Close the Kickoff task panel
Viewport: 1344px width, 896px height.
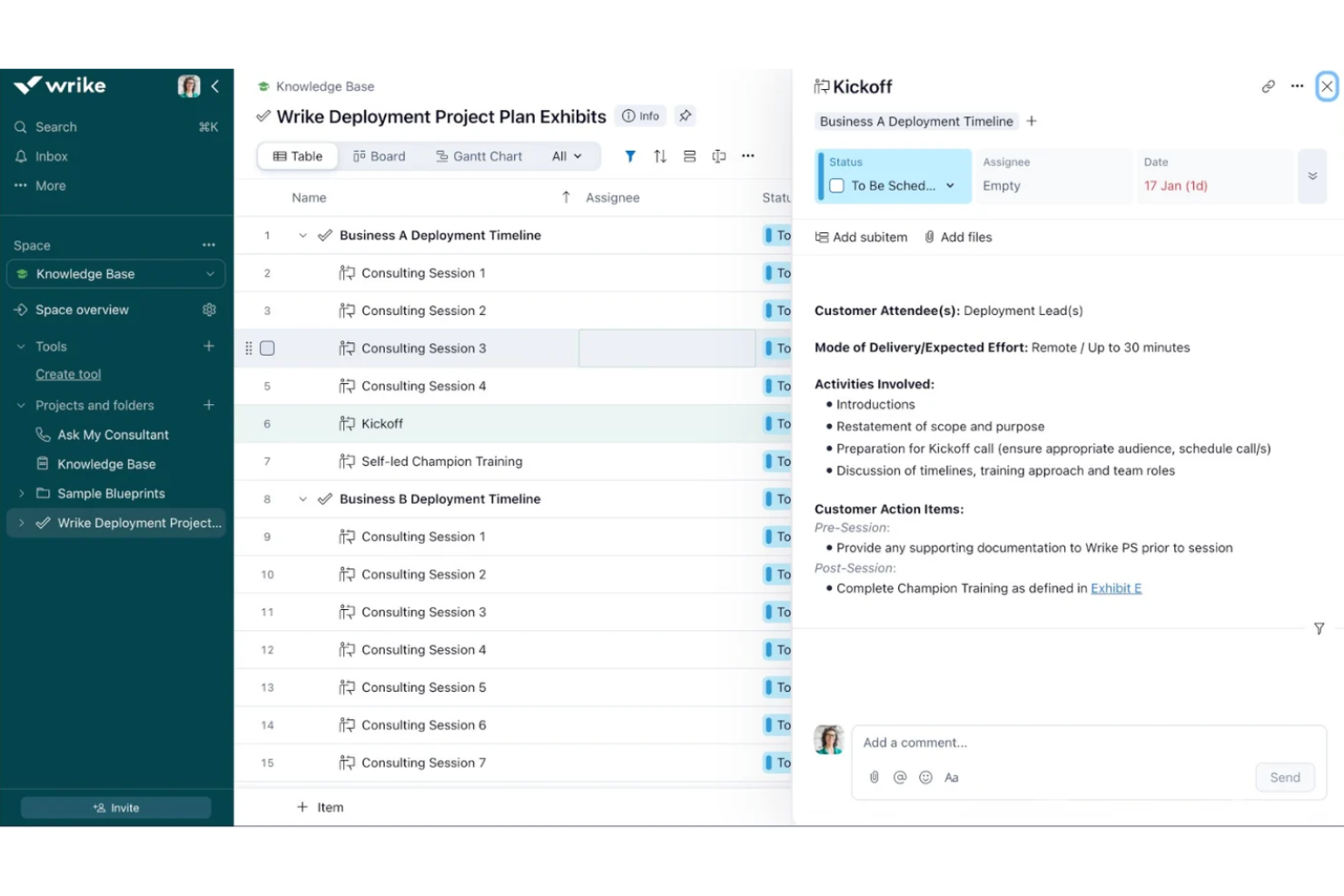(x=1327, y=86)
